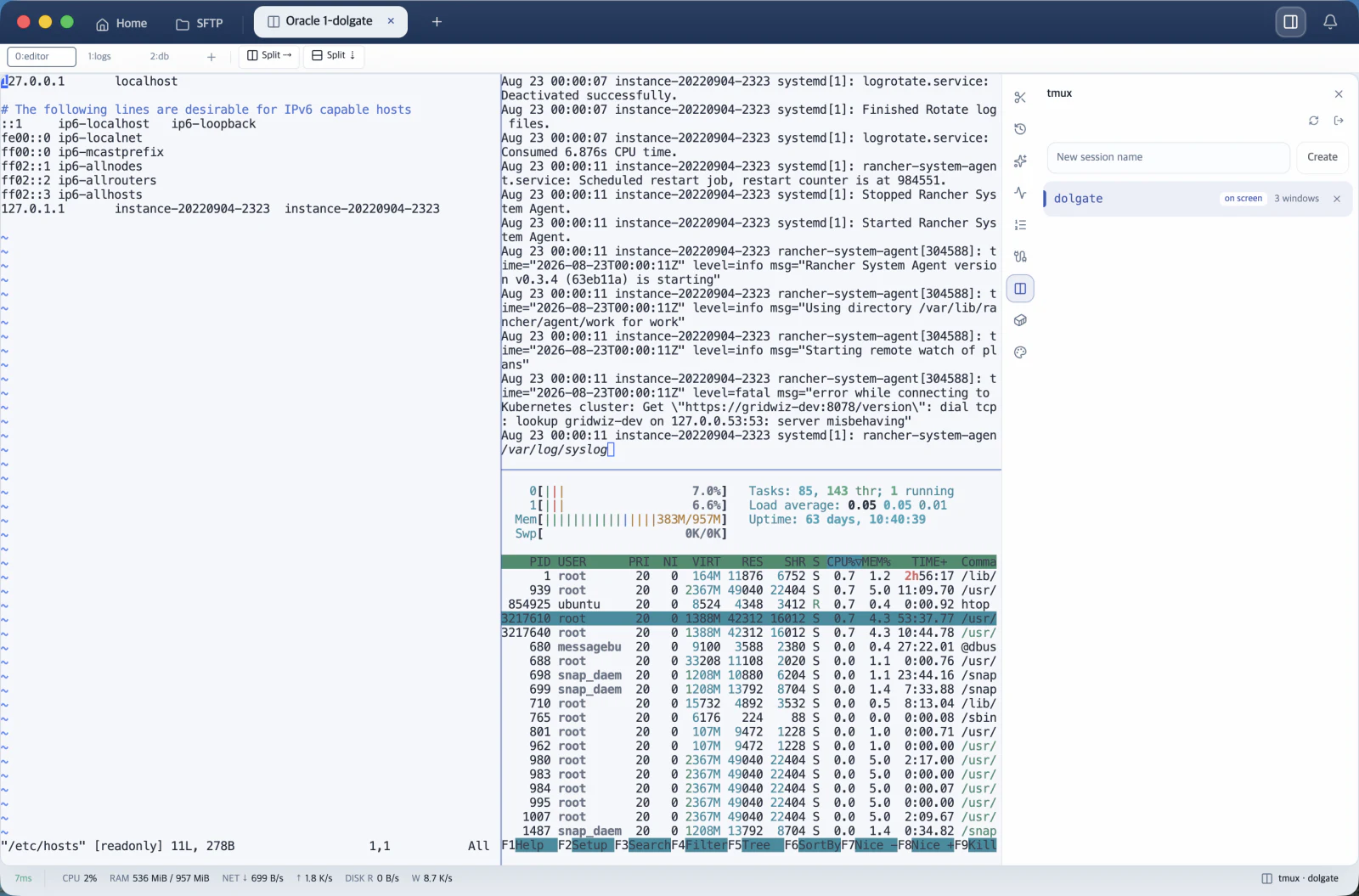
Task: Click the CPU 2% status entry
Action: (x=79, y=878)
